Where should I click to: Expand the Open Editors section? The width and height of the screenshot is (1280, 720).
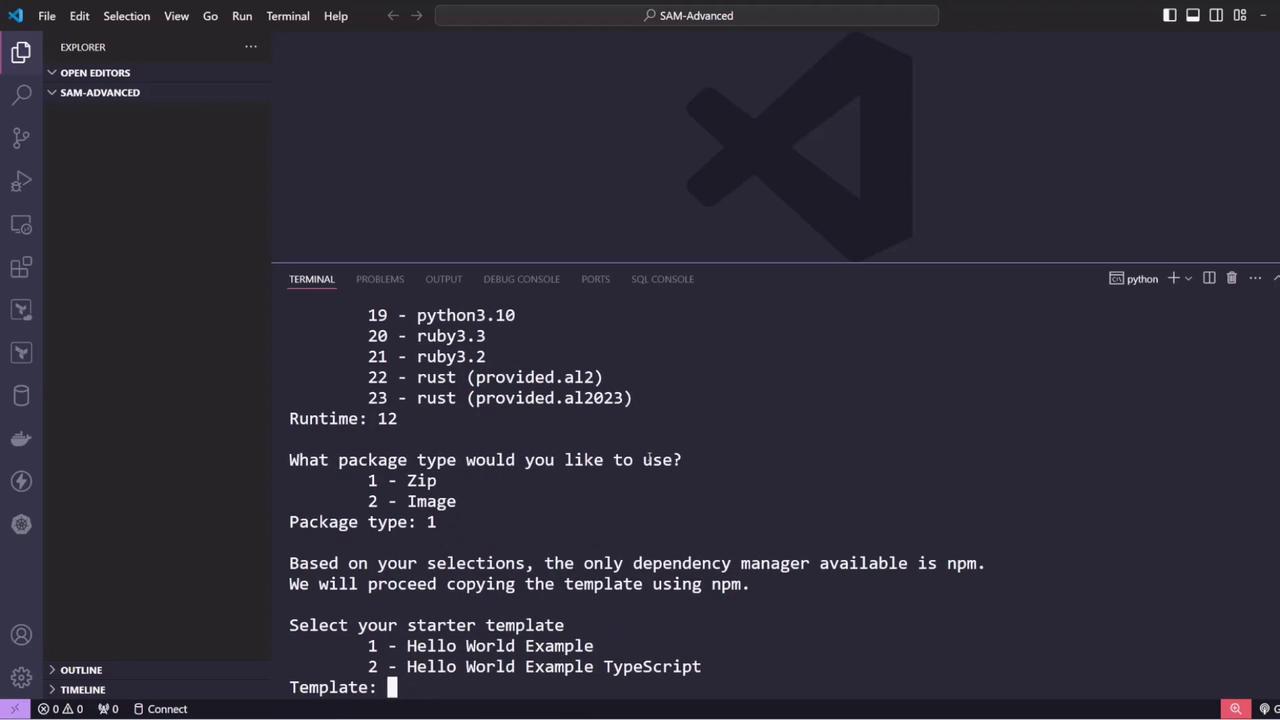[157, 73]
